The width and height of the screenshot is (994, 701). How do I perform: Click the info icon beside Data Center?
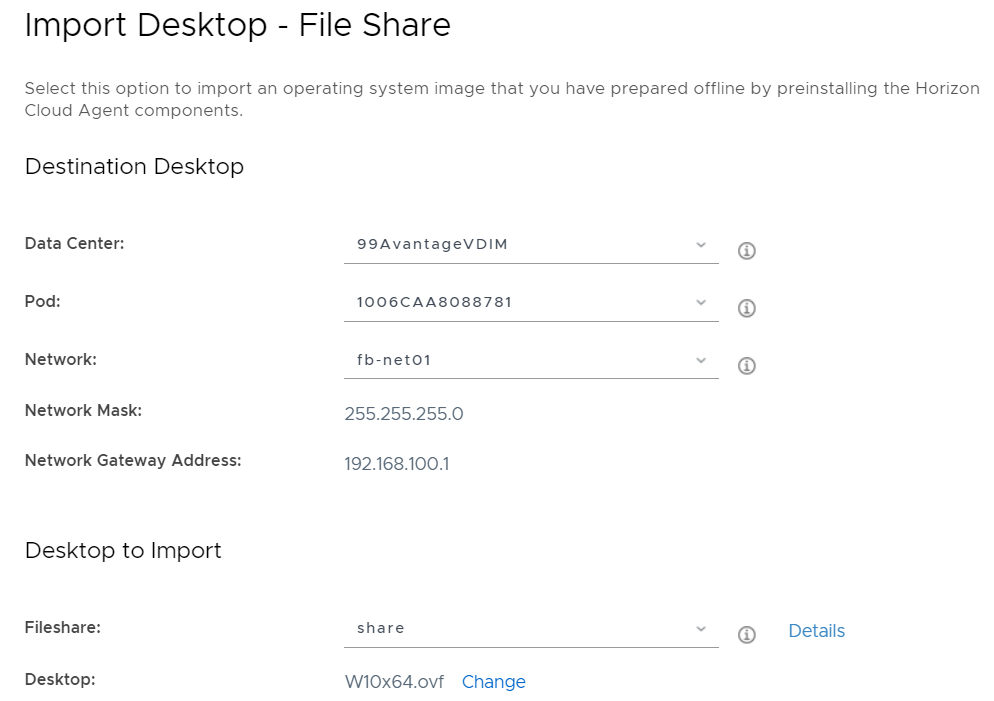pos(746,250)
